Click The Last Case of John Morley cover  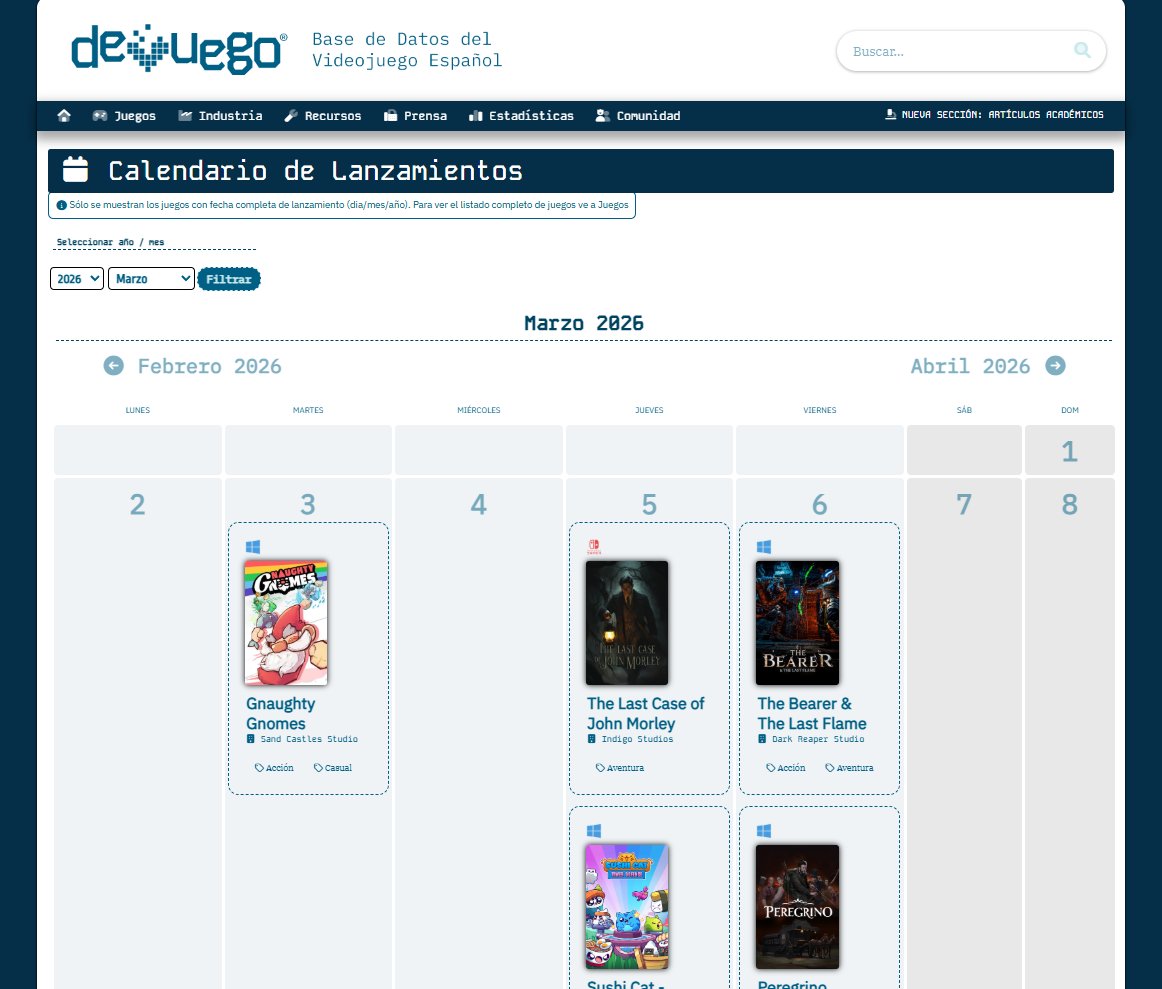coord(627,622)
